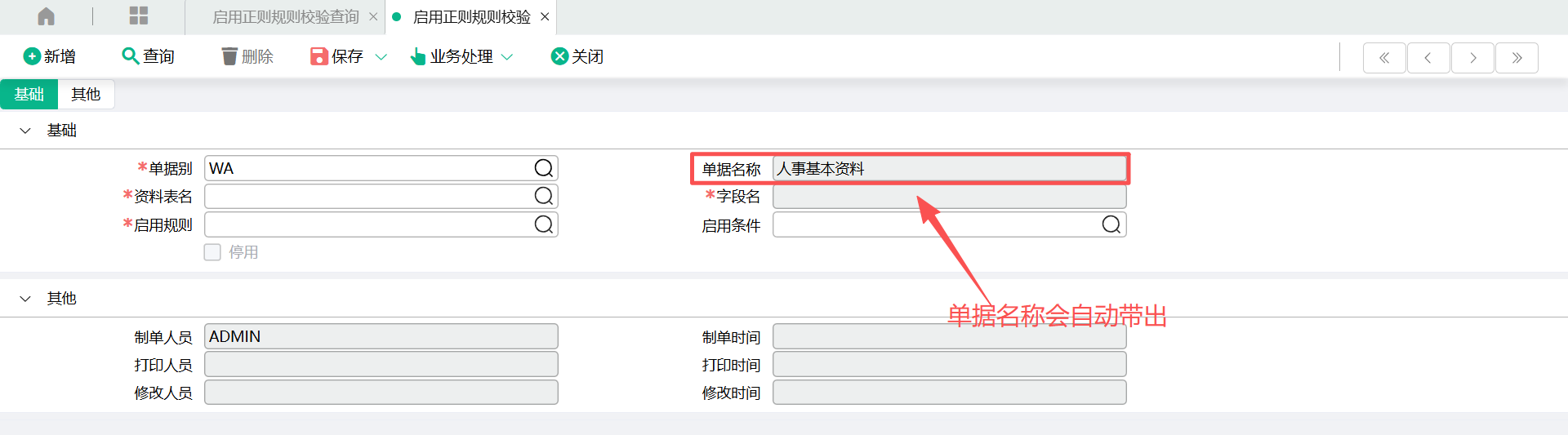
Task: Open lookup icon in 启用规则 field
Action: point(543,224)
